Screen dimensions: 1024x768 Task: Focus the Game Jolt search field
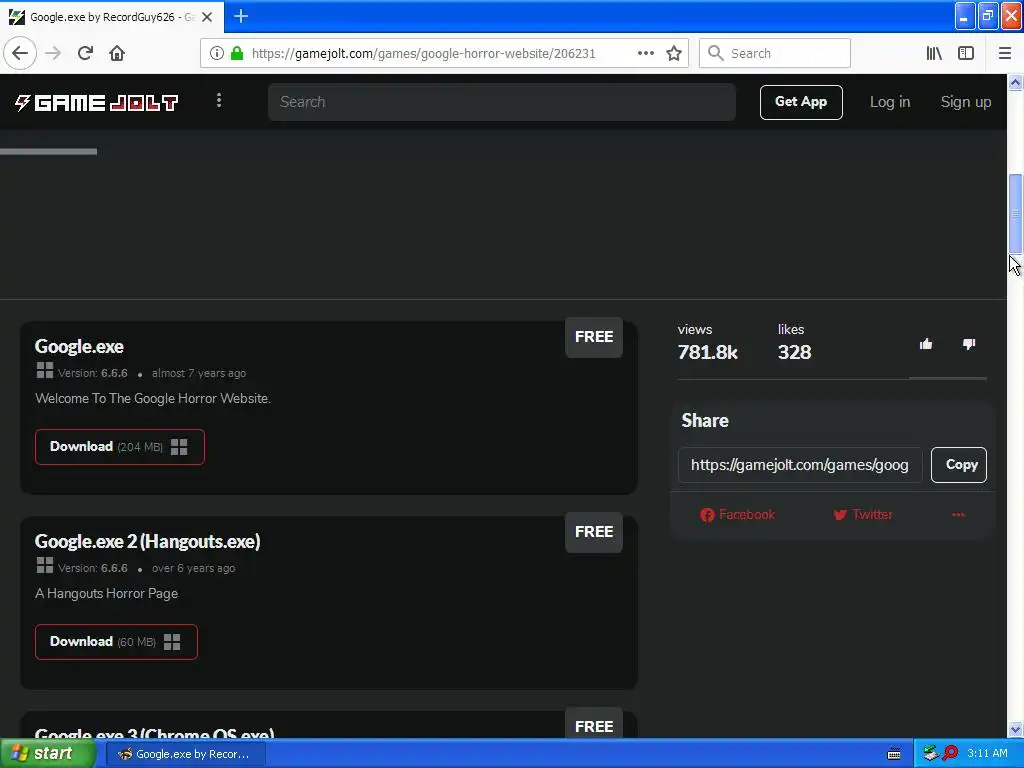[502, 102]
